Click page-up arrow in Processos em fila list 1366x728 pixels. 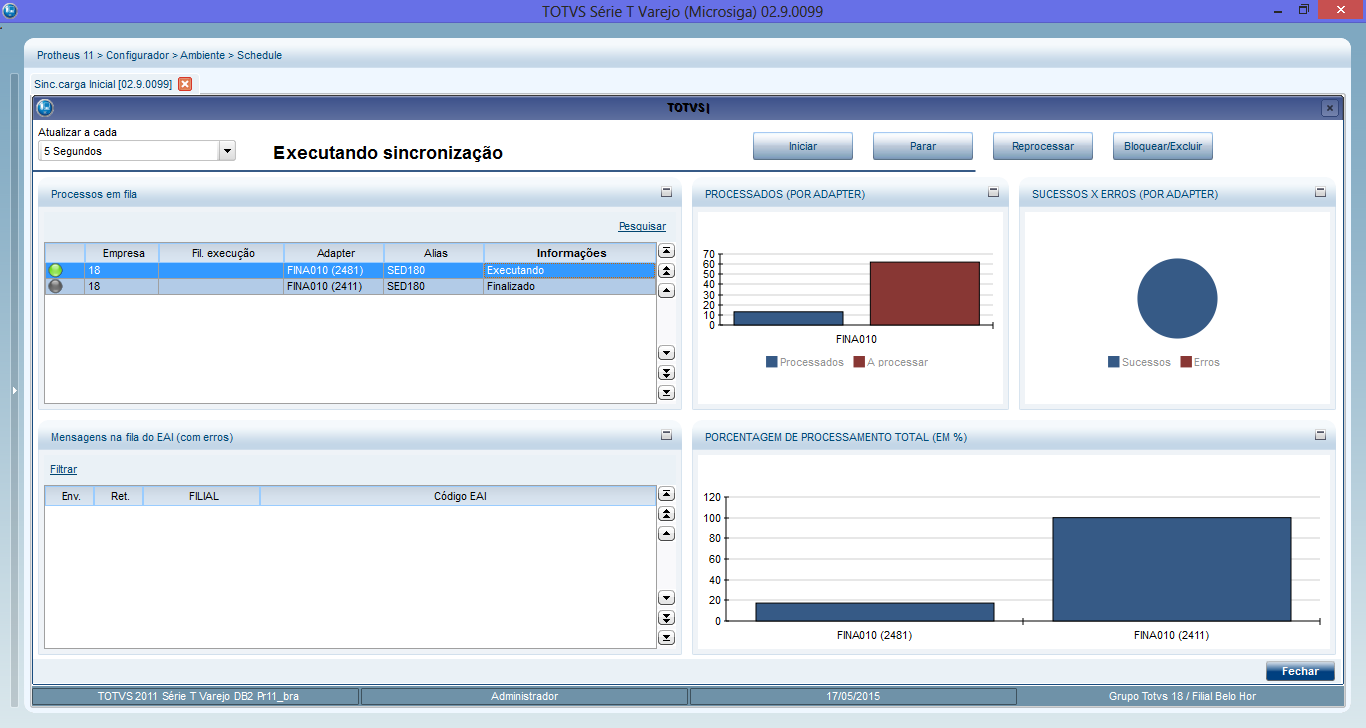pyautogui.click(x=666, y=271)
